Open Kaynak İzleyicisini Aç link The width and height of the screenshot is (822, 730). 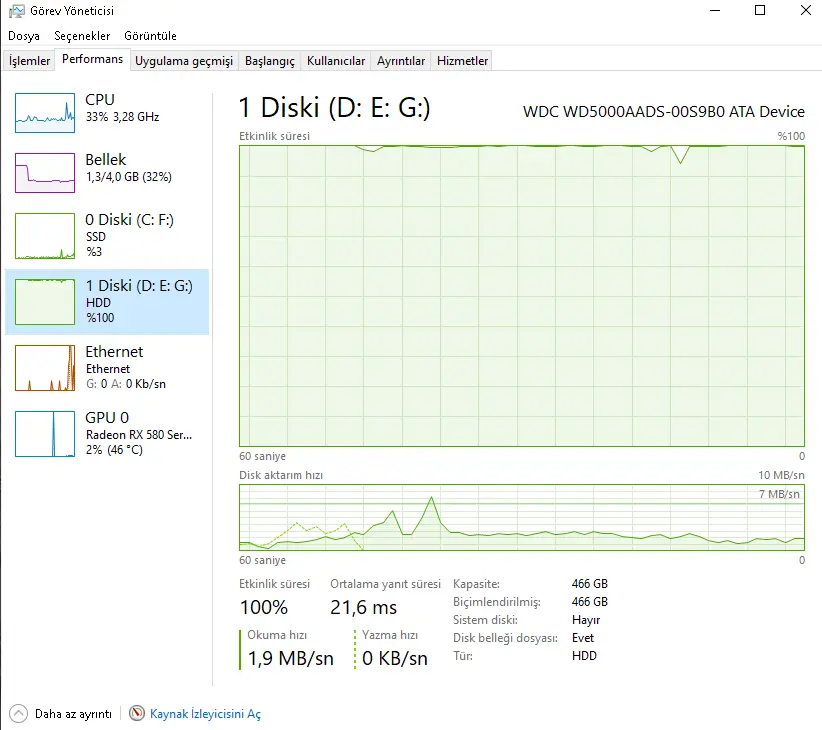(205, 714)
